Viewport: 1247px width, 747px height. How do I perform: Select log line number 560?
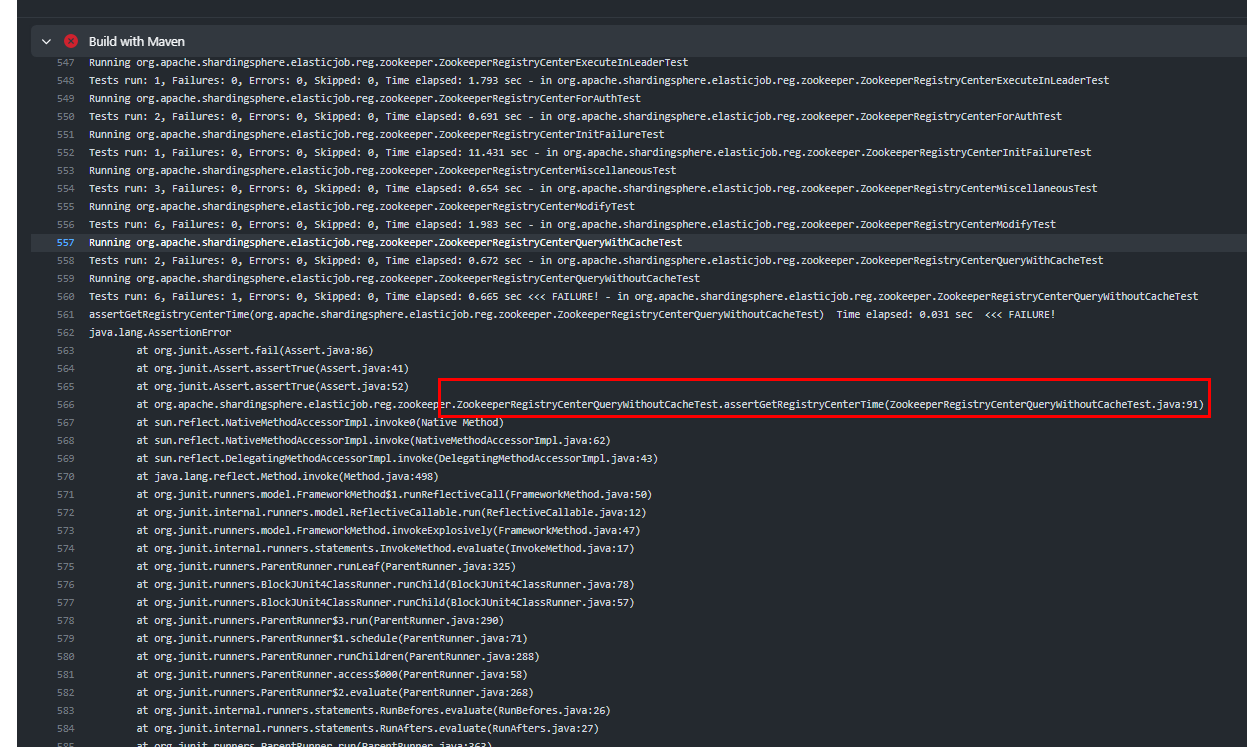click(x=65, y=296)
